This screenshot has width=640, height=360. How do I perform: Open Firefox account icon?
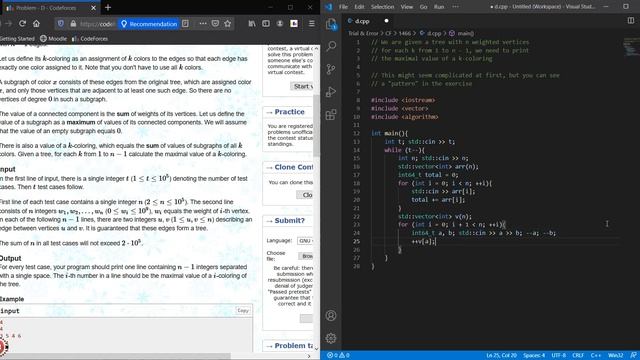[280, 24]
